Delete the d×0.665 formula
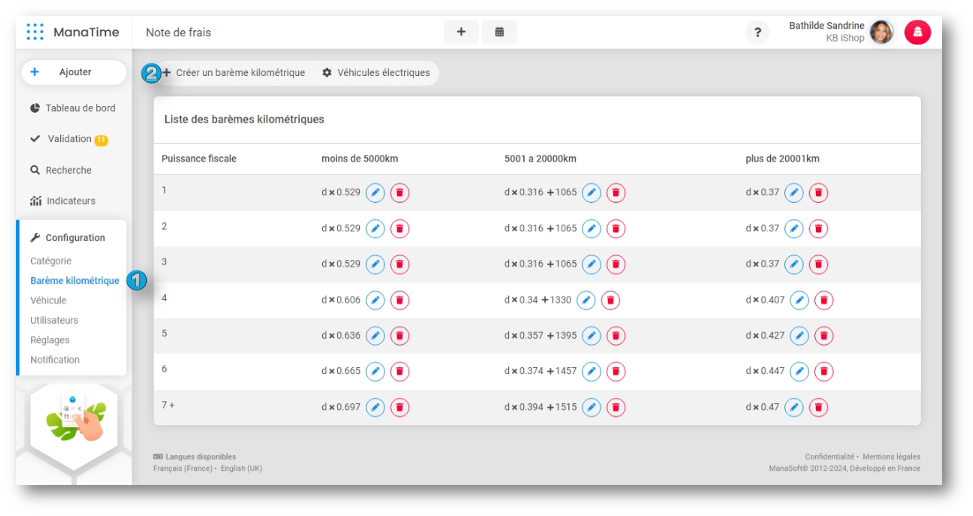 [400, 371]
